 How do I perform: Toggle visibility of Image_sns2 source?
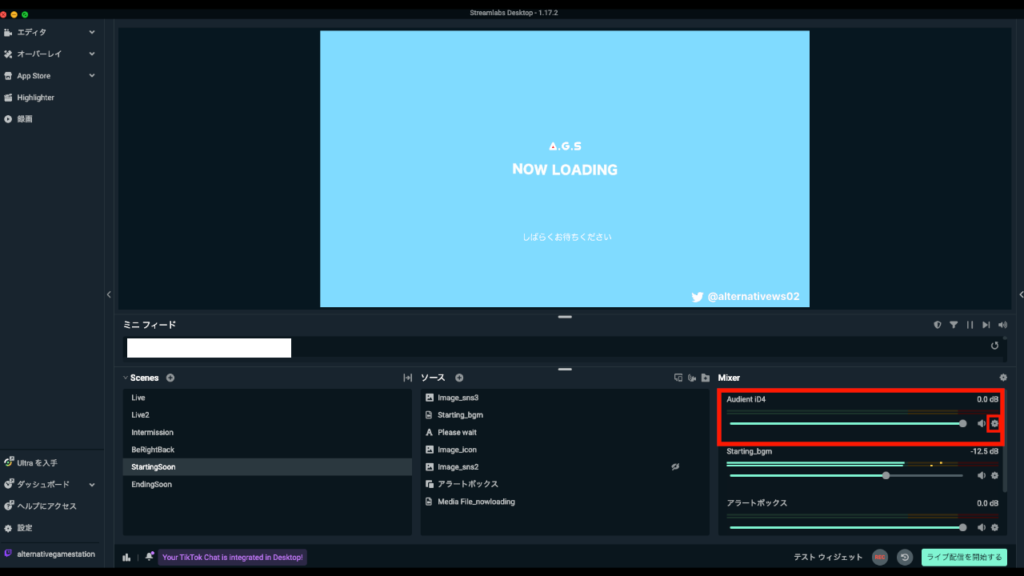click(675, 467)
